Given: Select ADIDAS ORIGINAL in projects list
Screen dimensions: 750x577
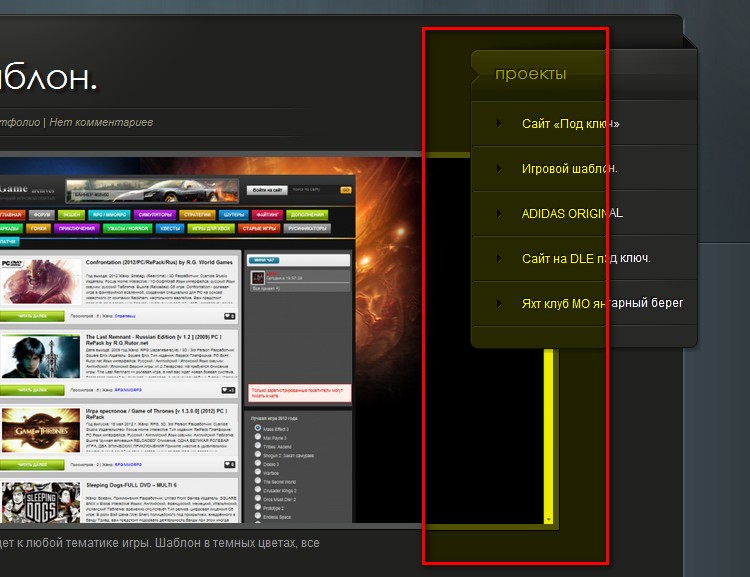Looking at the screenshot, I should pos(571,214).
